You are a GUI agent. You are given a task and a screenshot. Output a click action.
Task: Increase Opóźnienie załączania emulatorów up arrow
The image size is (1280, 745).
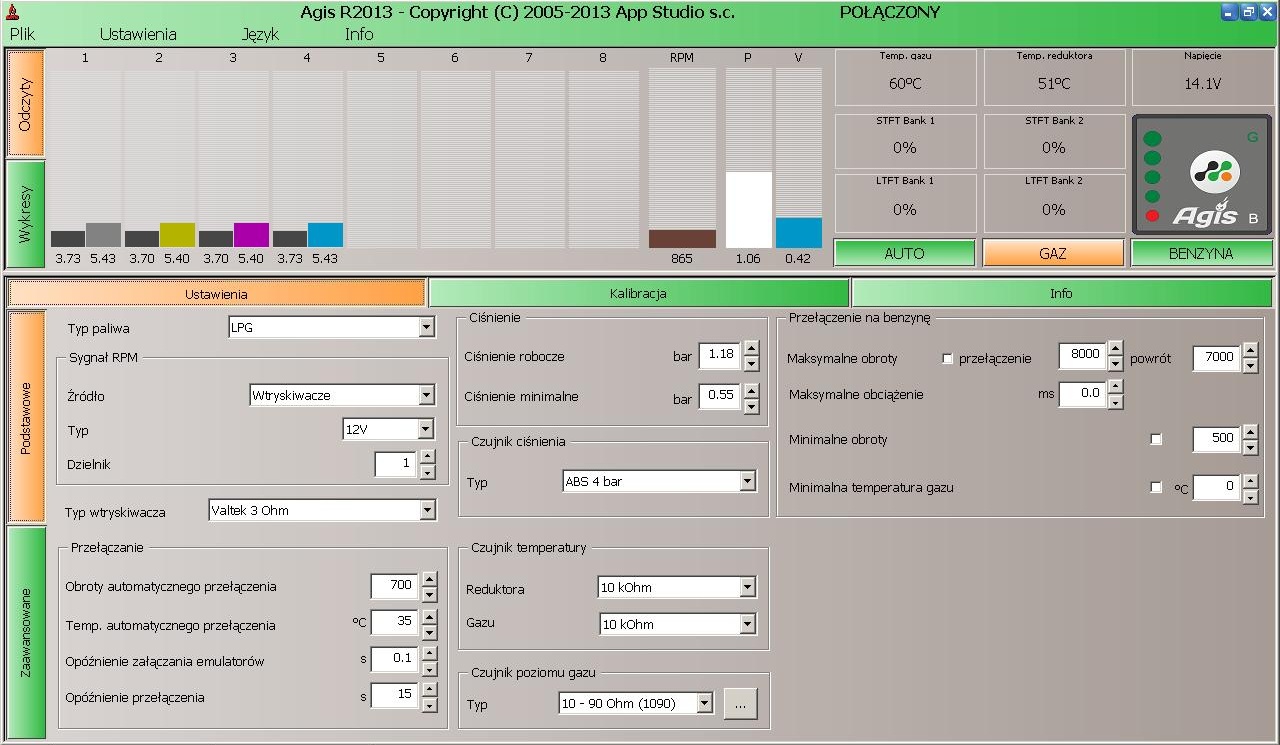click(x=429, y=652)
